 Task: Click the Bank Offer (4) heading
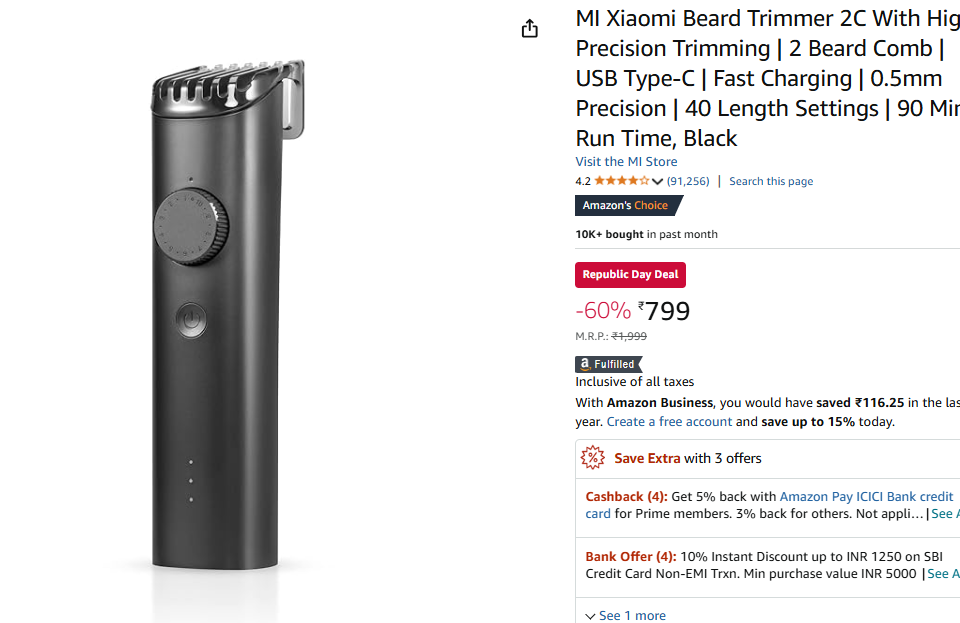click(630, 556)
